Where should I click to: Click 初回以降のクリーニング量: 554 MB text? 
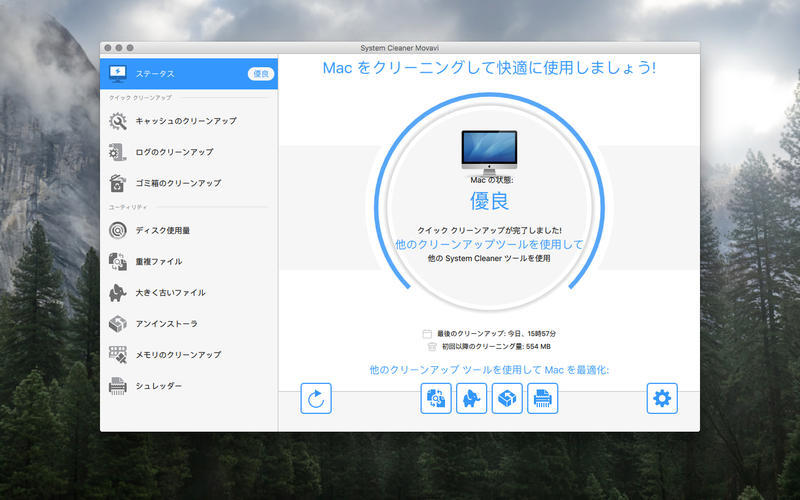[496, 347]
